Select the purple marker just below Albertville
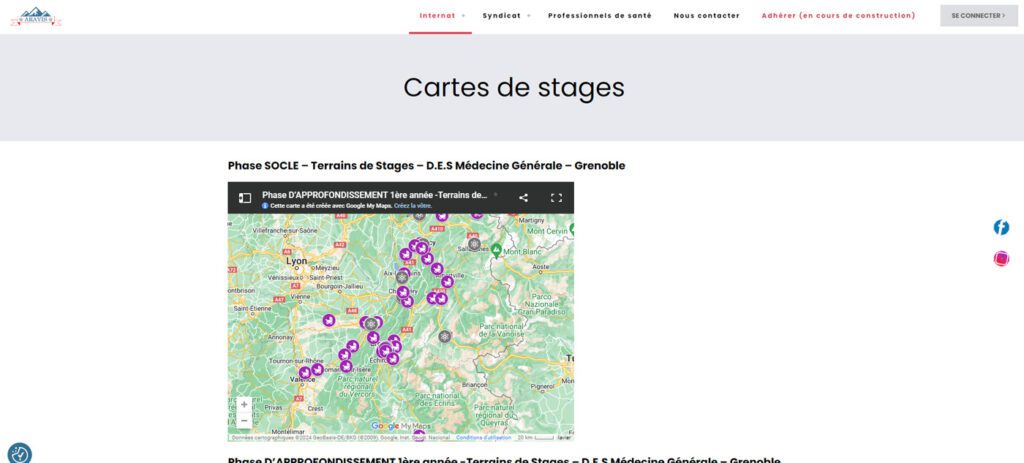The height and width of the screenshot is (463, 1024). pos(447,281)
